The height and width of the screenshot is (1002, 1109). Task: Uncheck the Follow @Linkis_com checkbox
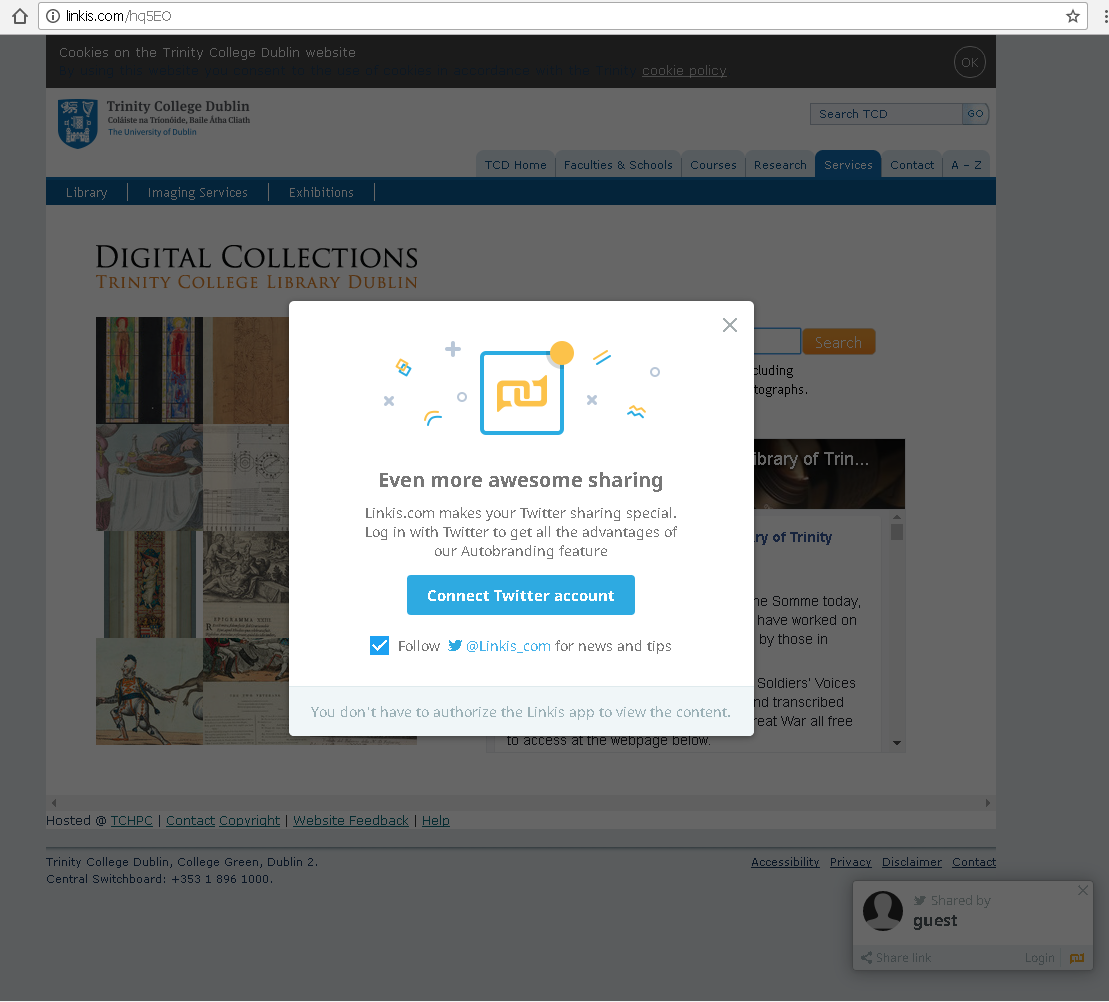pyautogui.click(x=379, y=646)
